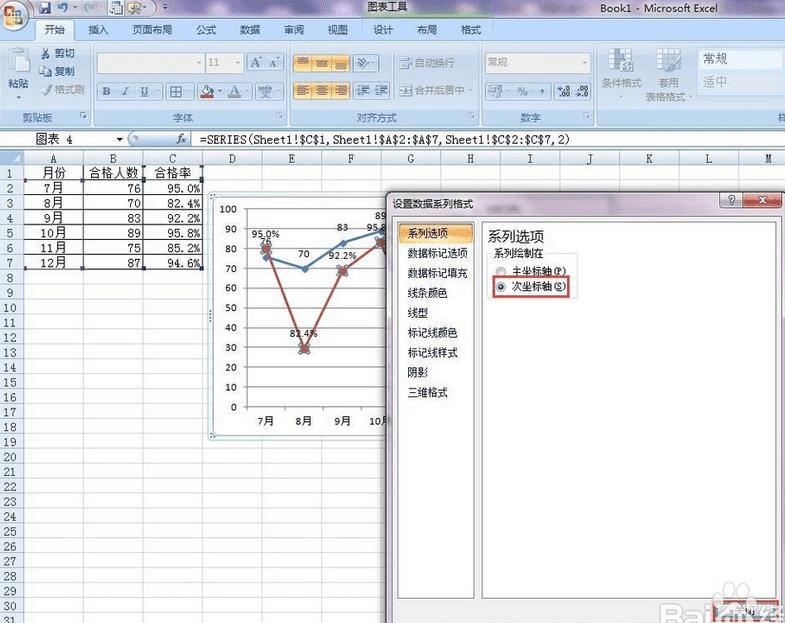Click the increase font size icon
This screenshot has width=785, height=623.
coord(256,63)
